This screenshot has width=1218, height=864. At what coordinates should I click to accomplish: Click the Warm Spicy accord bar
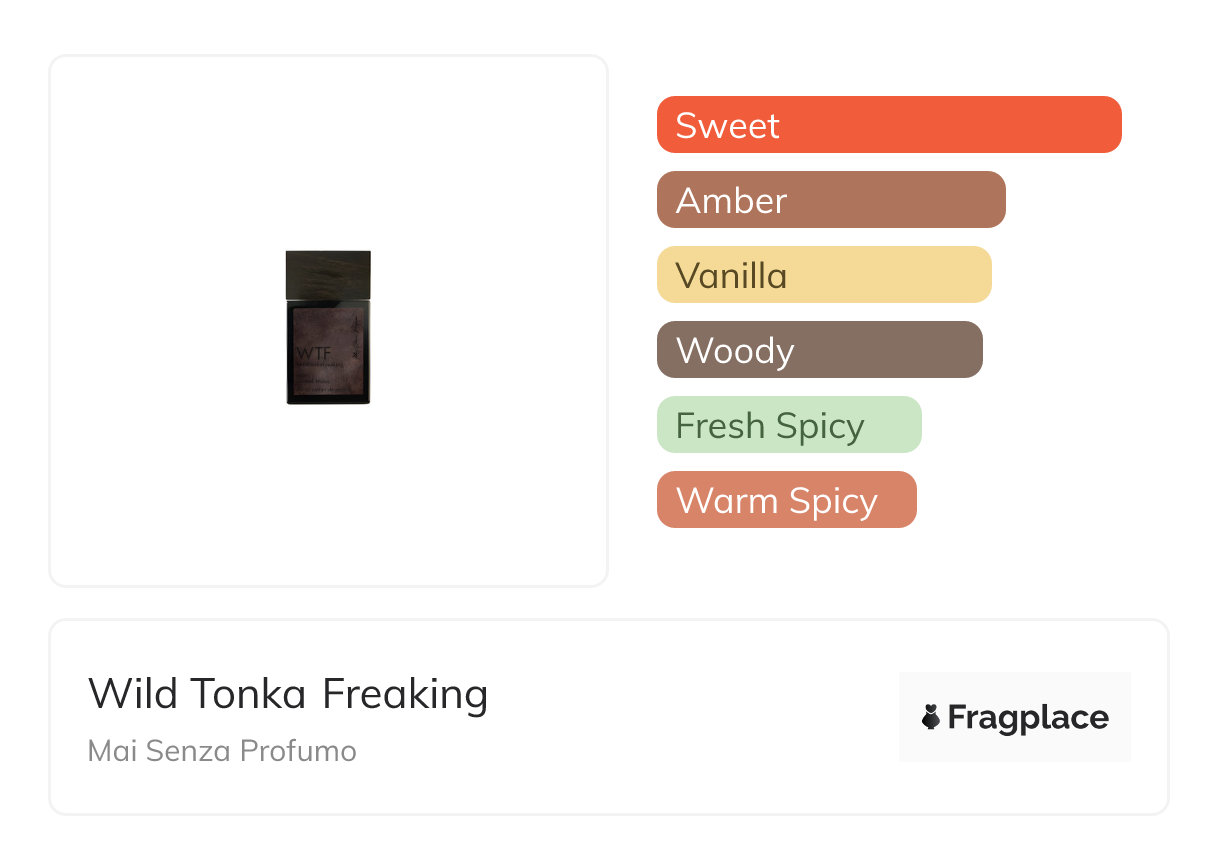(x=786, y=500)
